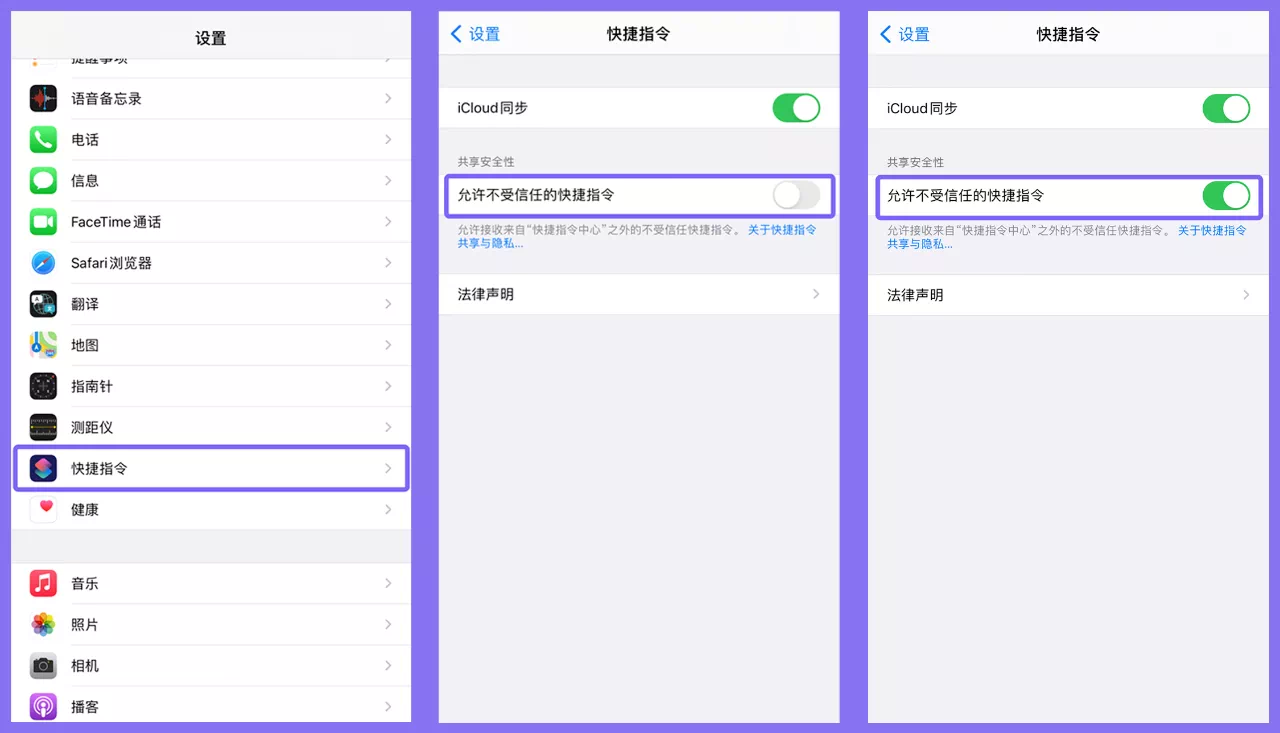The image size is (1280, 733).
Task: Tap the Translate (翻译) icon
Action: coord(43,303)
